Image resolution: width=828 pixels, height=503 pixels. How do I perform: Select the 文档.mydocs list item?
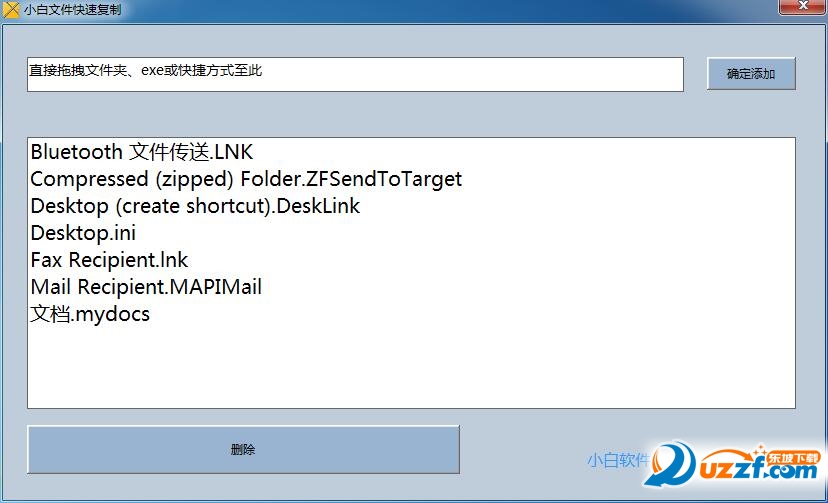pos(90,314)
